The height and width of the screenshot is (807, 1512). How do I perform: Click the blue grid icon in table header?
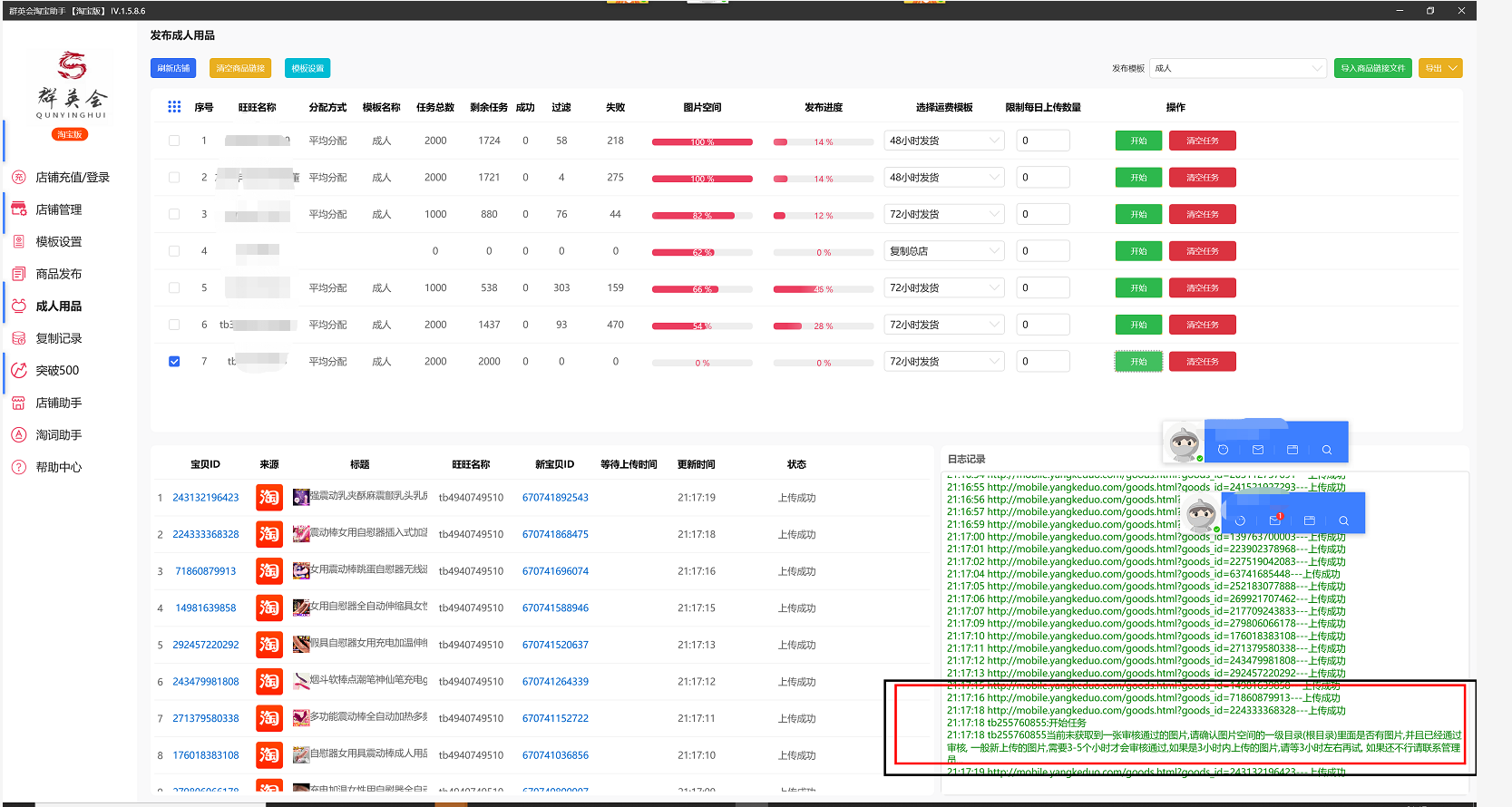point(174,107)
